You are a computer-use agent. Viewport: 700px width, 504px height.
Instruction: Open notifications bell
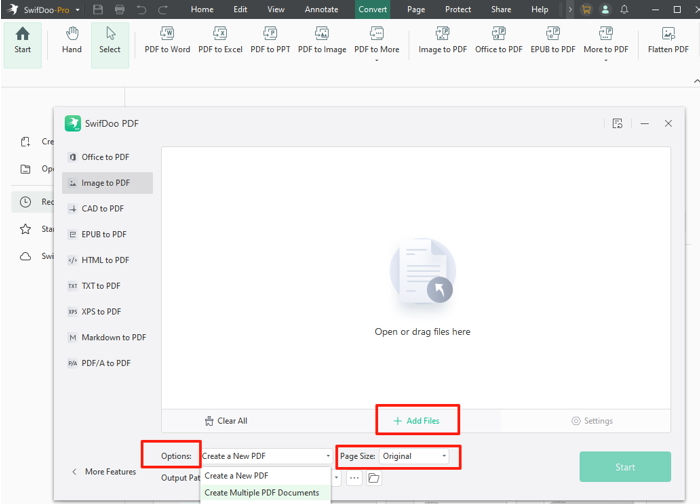point(624,9)
